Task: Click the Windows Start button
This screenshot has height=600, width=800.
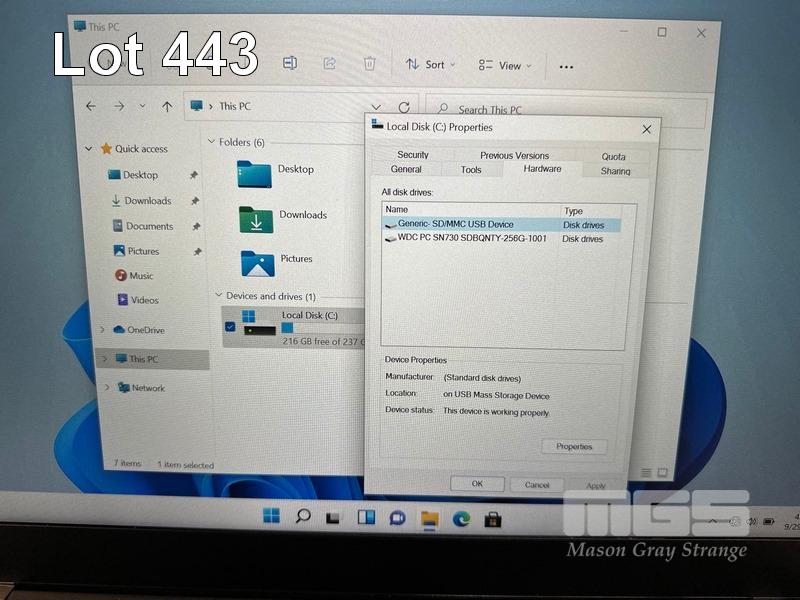Action: pos(271,517)
